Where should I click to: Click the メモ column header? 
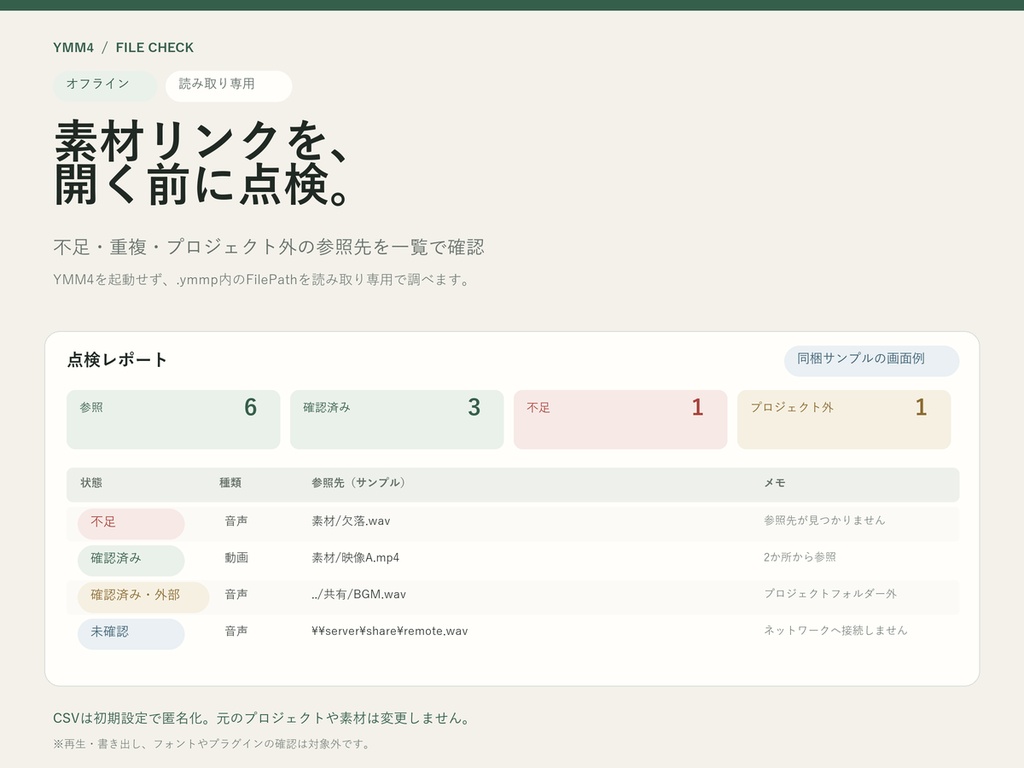[775, 483]
